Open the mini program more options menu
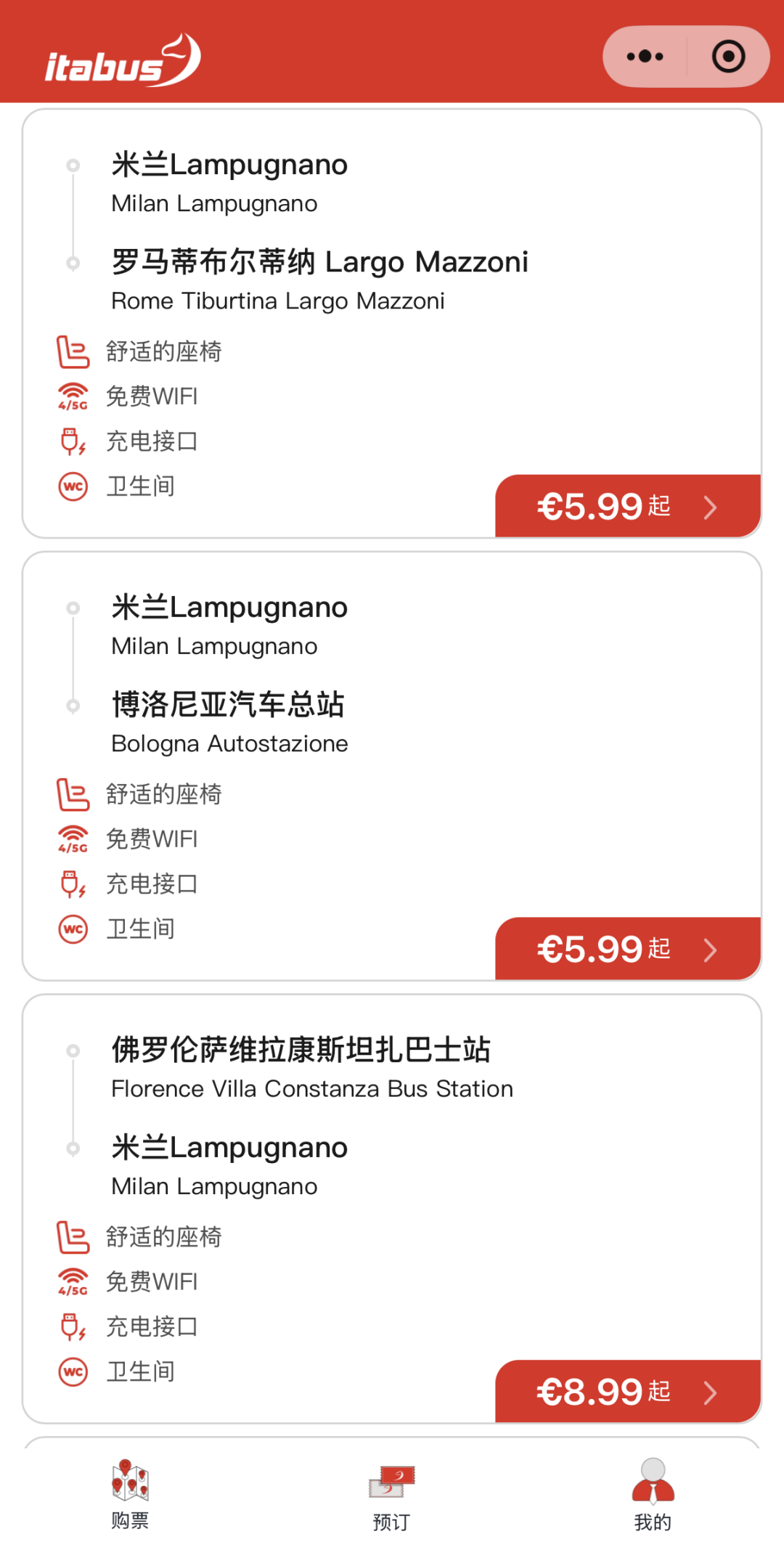 click(x=645, y=57)
